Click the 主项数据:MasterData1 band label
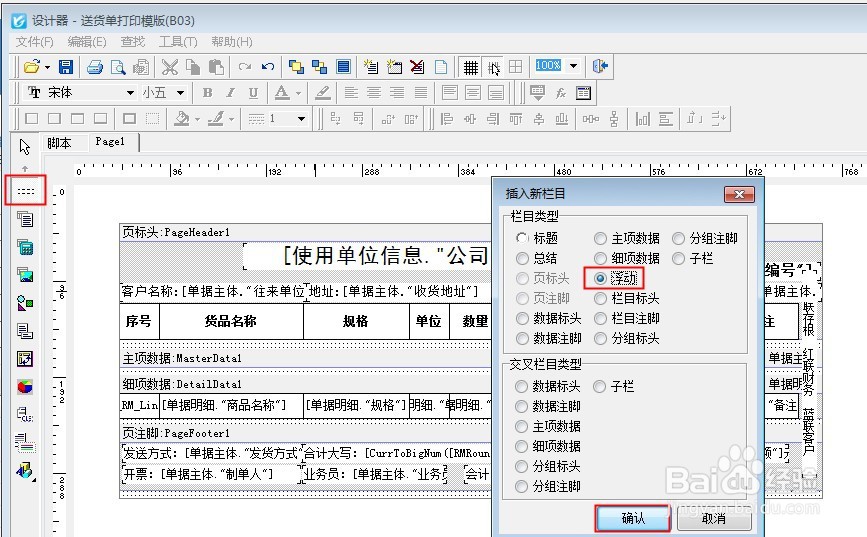The image size is (867, 537). click(182, 358)
